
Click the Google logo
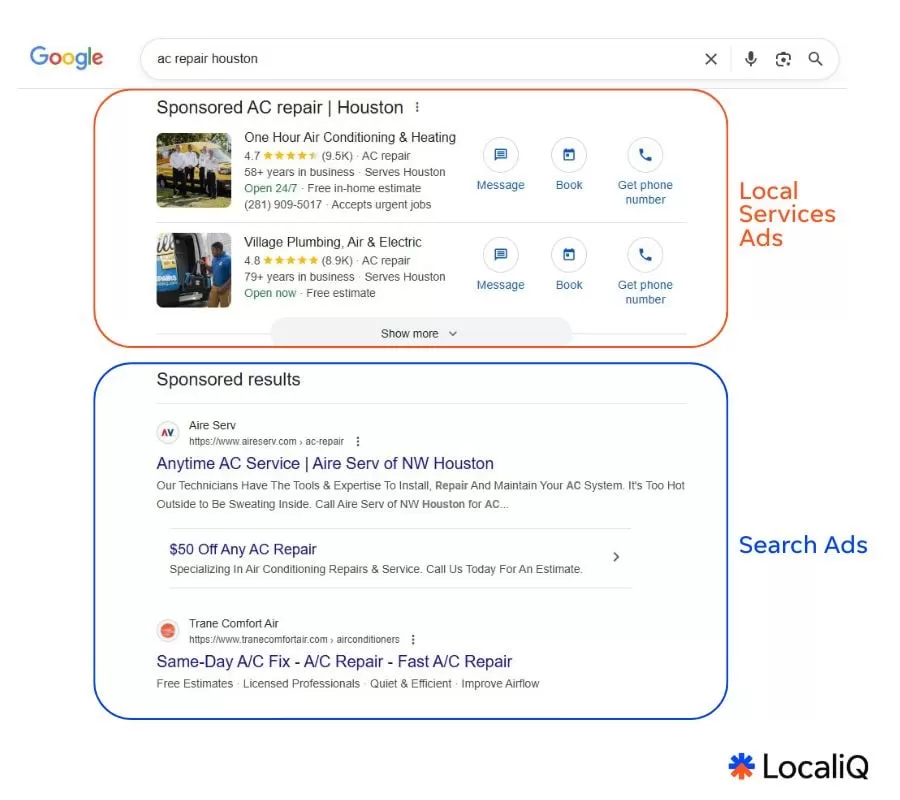[x=66, y=57]
